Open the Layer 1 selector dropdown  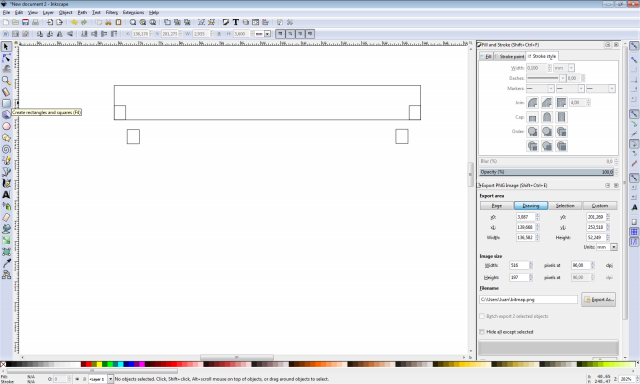click(110, 379)
